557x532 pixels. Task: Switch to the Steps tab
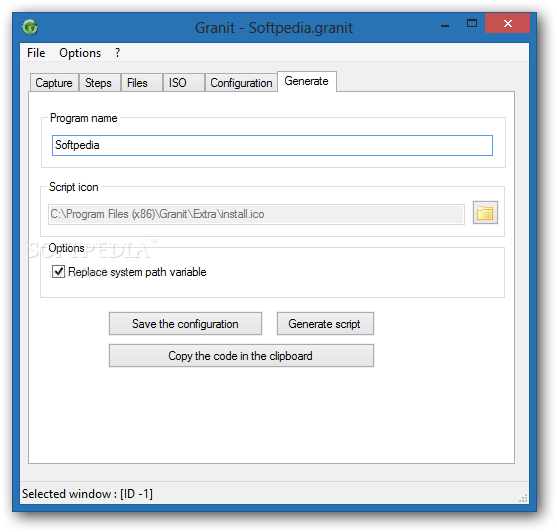click(99, 83)
